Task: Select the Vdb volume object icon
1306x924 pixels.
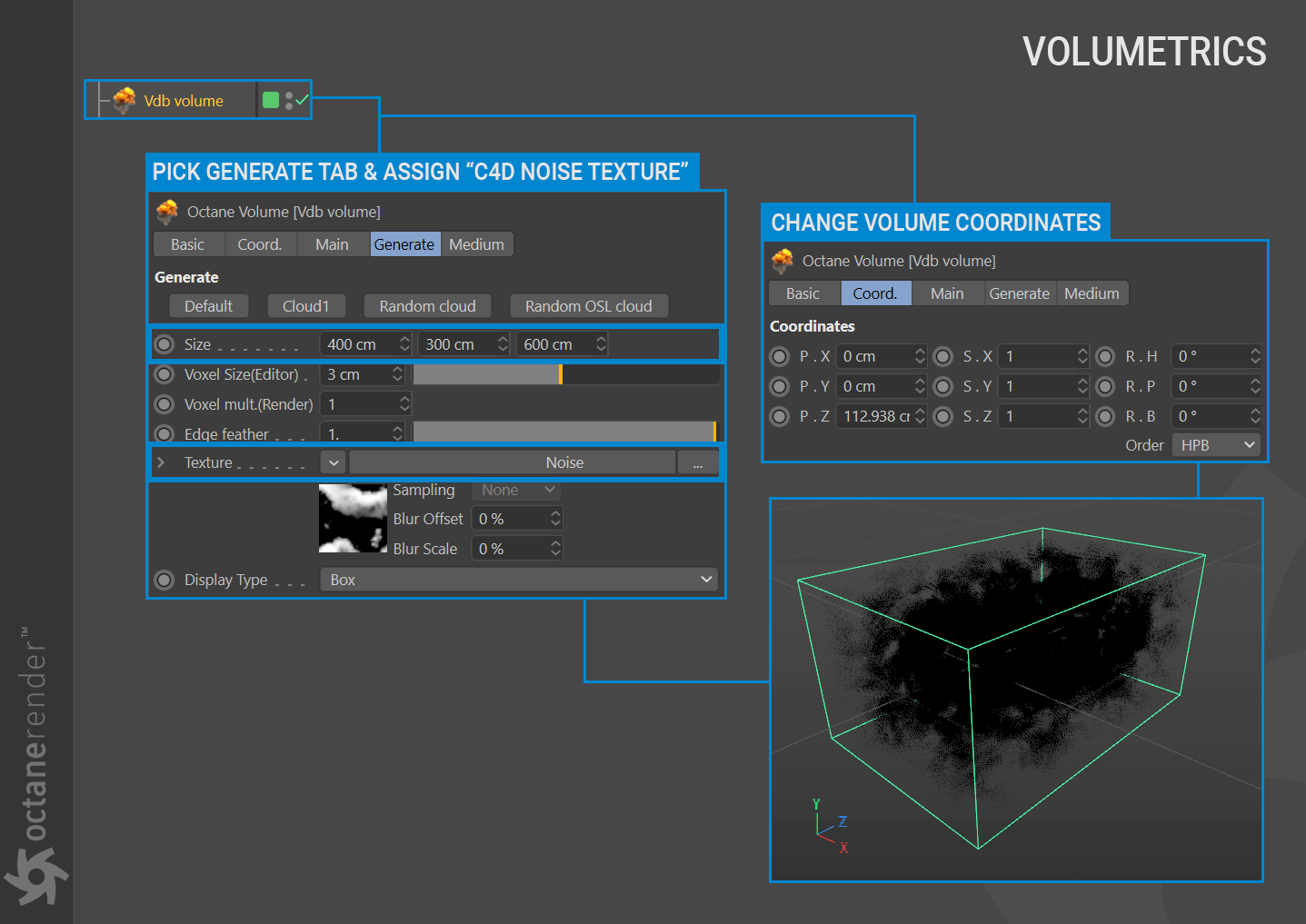Action: pyautogui.click(x=125, y=101)
